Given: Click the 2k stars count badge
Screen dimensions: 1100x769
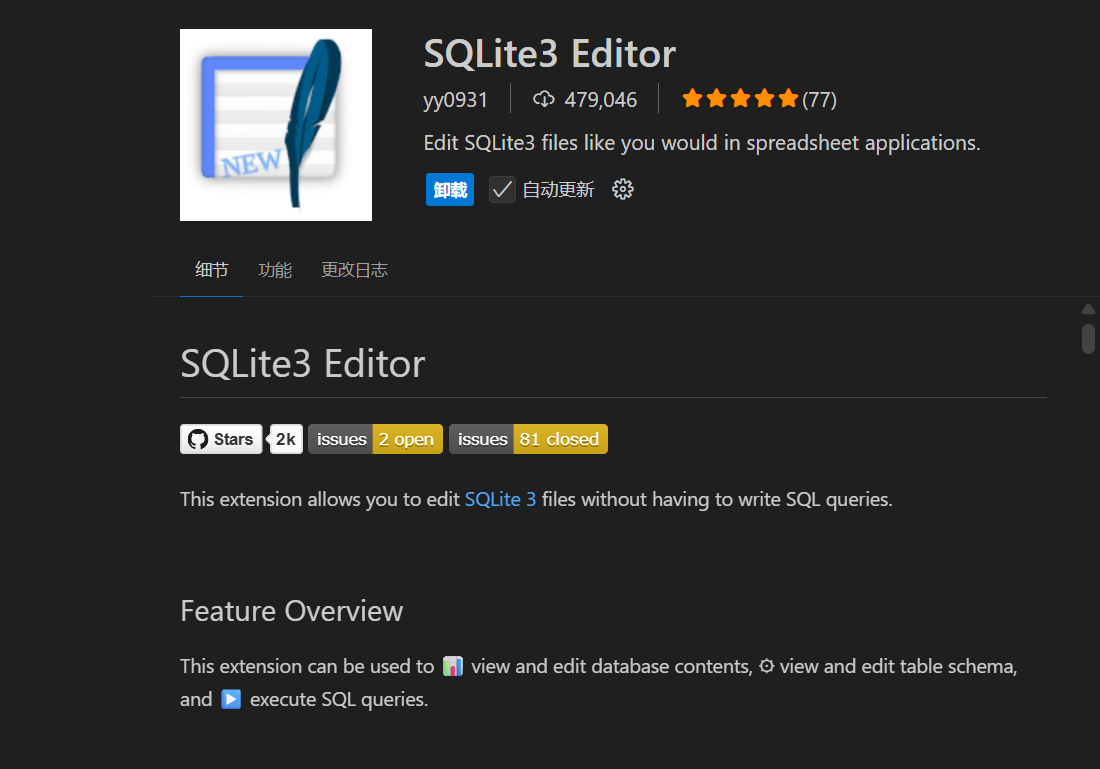Looking at the screenshot, I should point(287,439).
